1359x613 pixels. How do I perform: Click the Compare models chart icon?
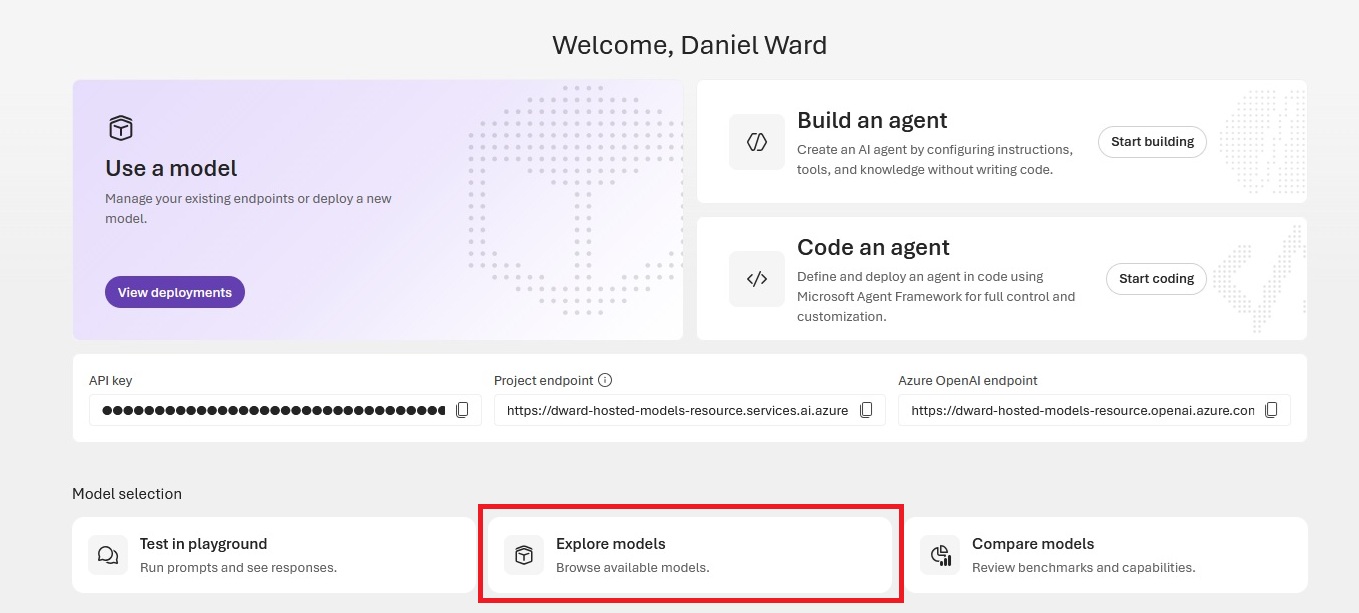coord(940,555)
